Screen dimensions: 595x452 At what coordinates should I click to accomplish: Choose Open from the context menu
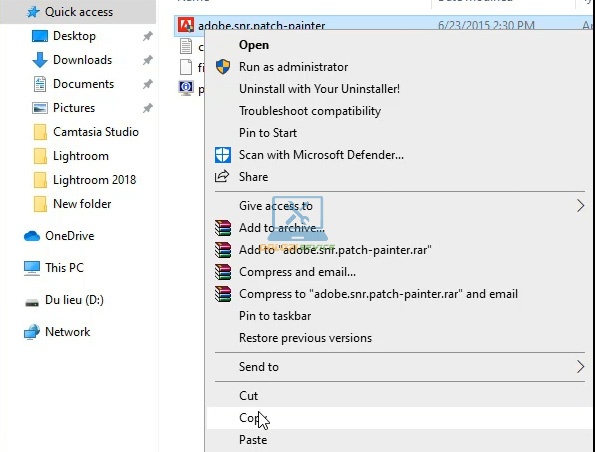[x=254, y=45]
